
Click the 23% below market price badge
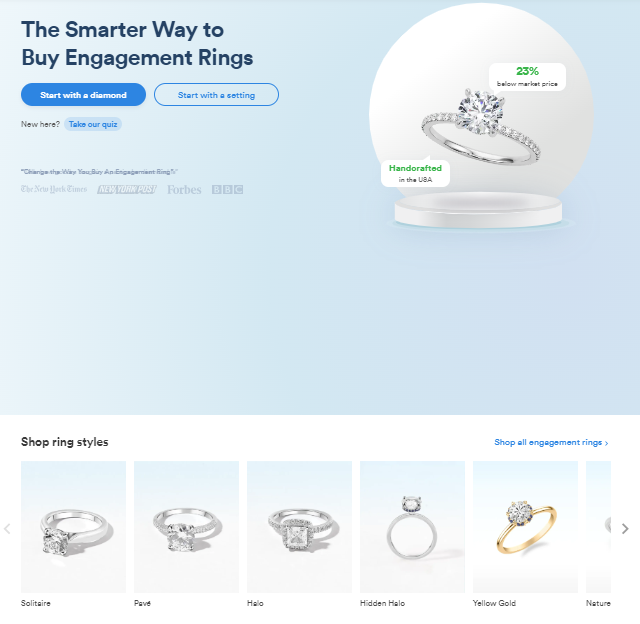pyautogui.click(x=527, y=77)
